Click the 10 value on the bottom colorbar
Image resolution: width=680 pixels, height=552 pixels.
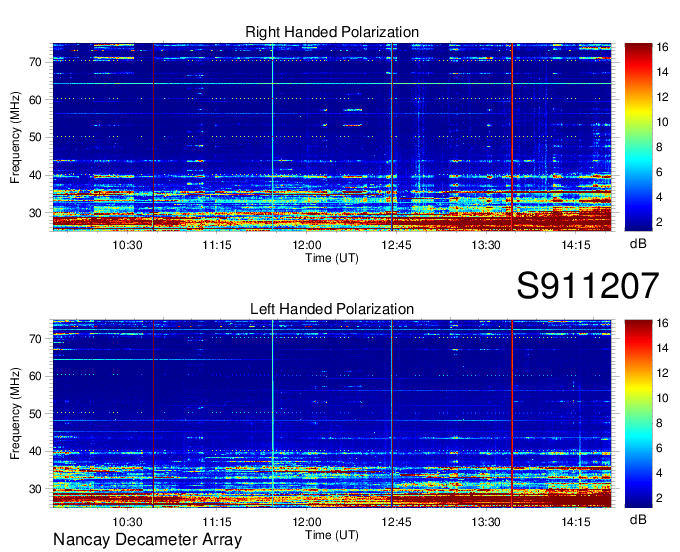662,398
